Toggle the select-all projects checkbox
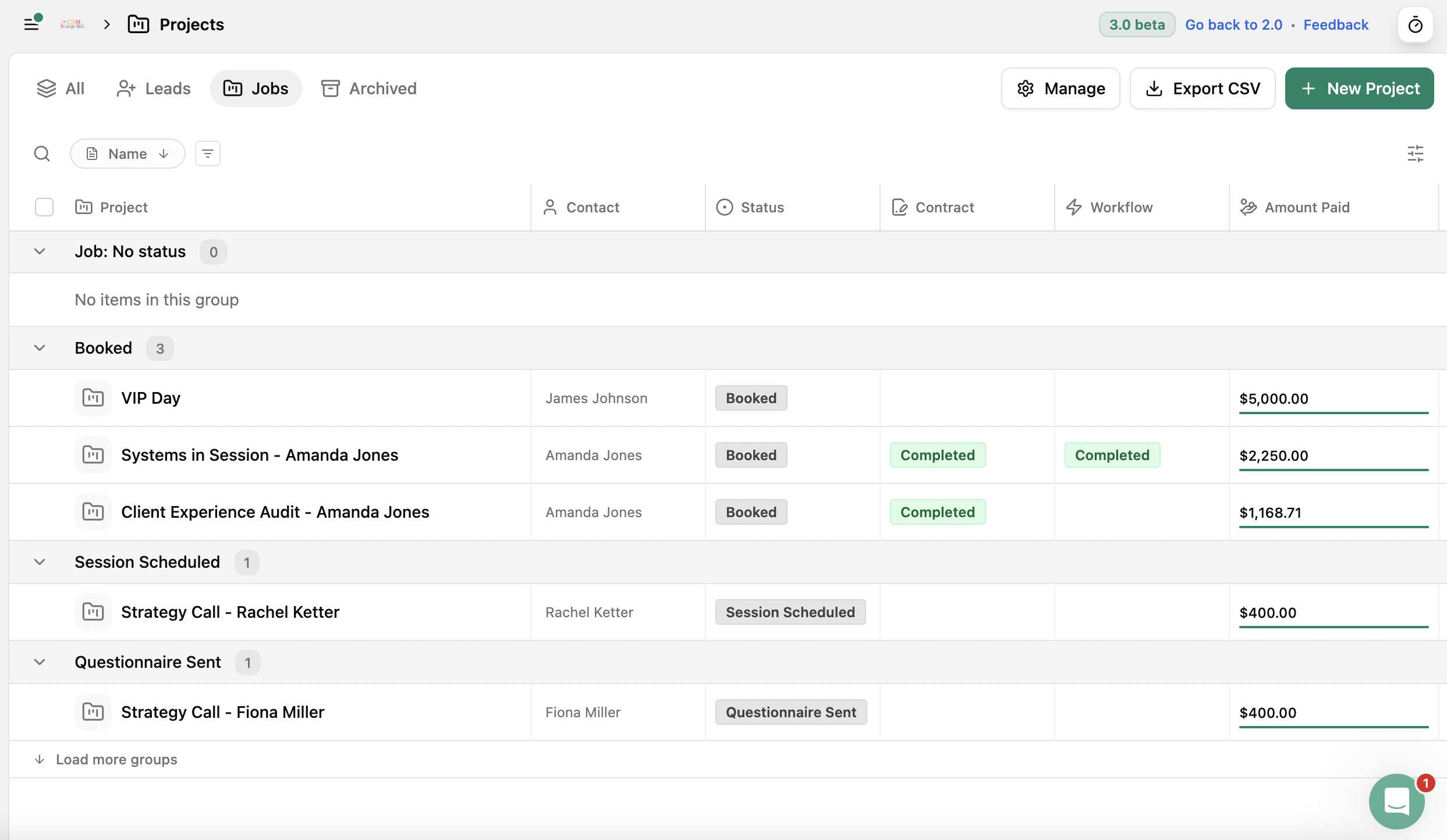1447x840 pixels. point(44,207)
